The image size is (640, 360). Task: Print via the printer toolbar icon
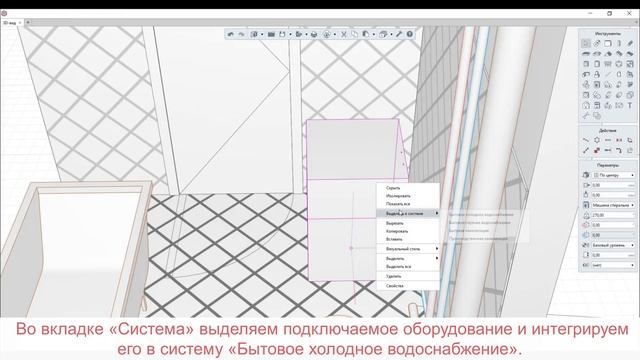tap(314, 34)
